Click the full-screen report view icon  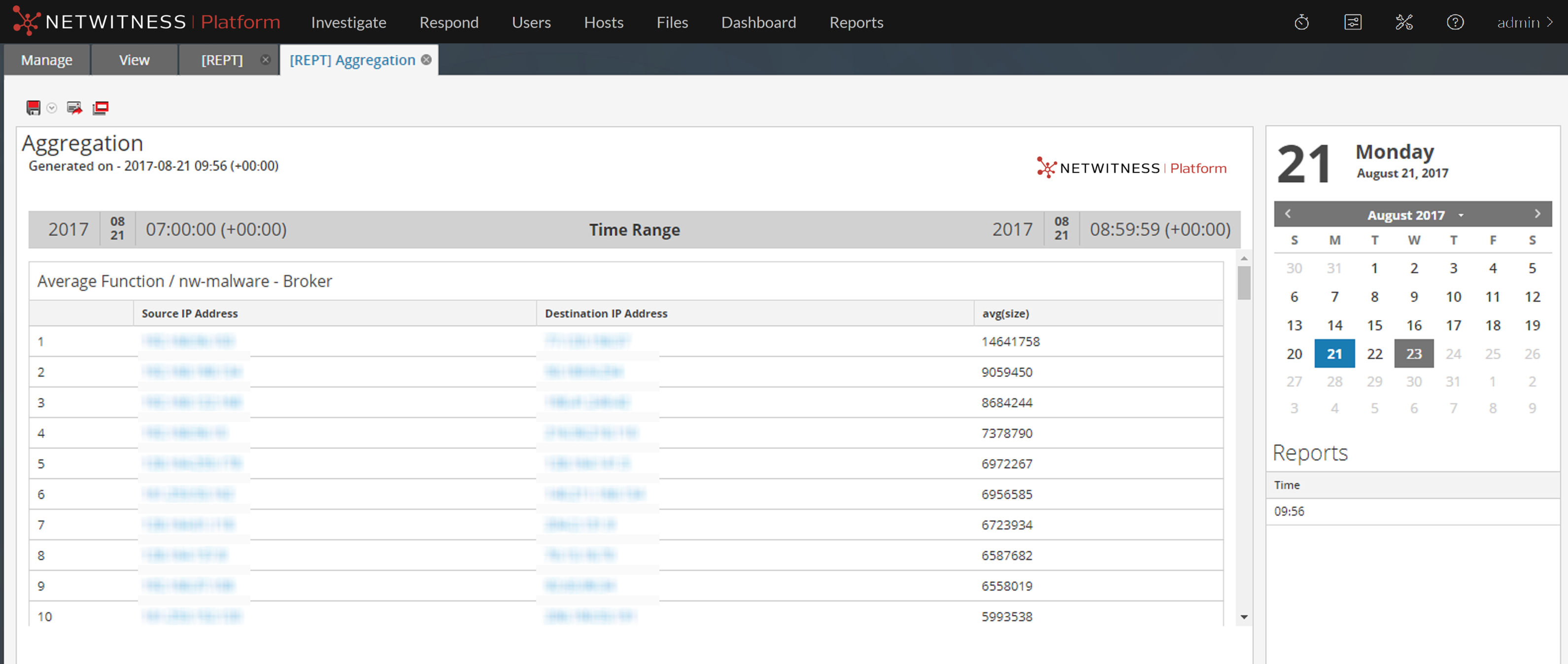pyautogui.click(x=101, y=108)
